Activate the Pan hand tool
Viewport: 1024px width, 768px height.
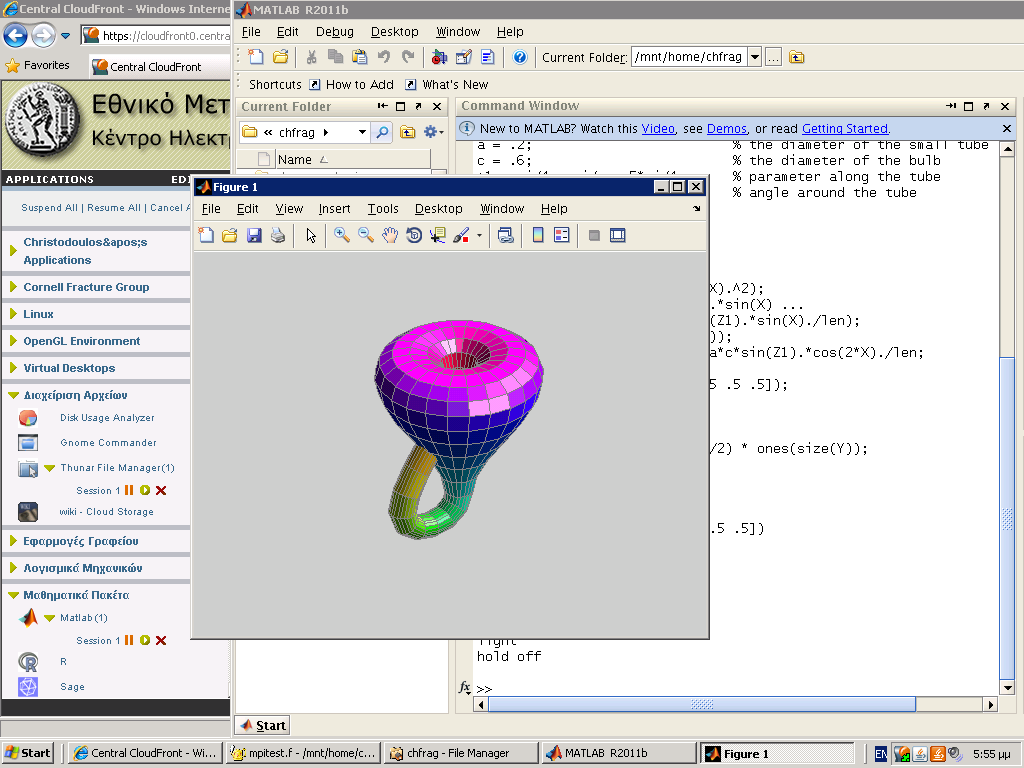pyautogui.click(x=390, y=235)
